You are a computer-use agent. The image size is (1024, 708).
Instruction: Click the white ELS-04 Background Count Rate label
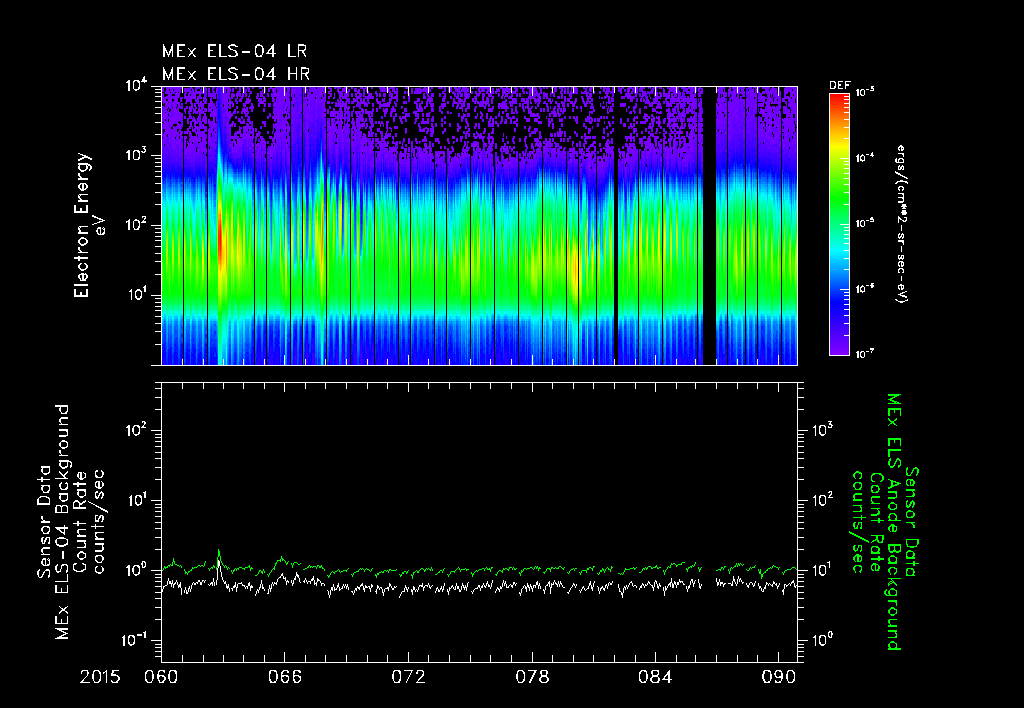pyautogui.click(x=70, y=522)
